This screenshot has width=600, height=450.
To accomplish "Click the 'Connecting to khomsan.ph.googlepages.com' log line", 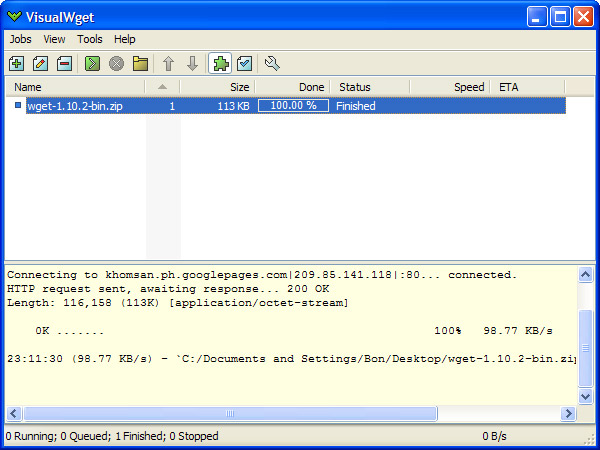I will pos(262,275).
